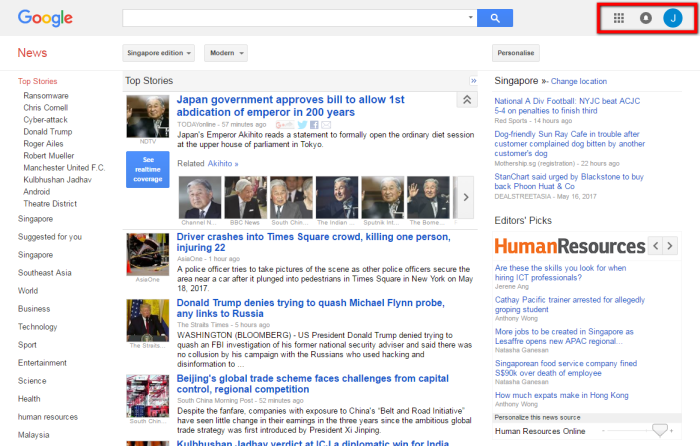Open Science section
Image resolution: width=700 pixels, height=446 pixels.
(32, 381)
